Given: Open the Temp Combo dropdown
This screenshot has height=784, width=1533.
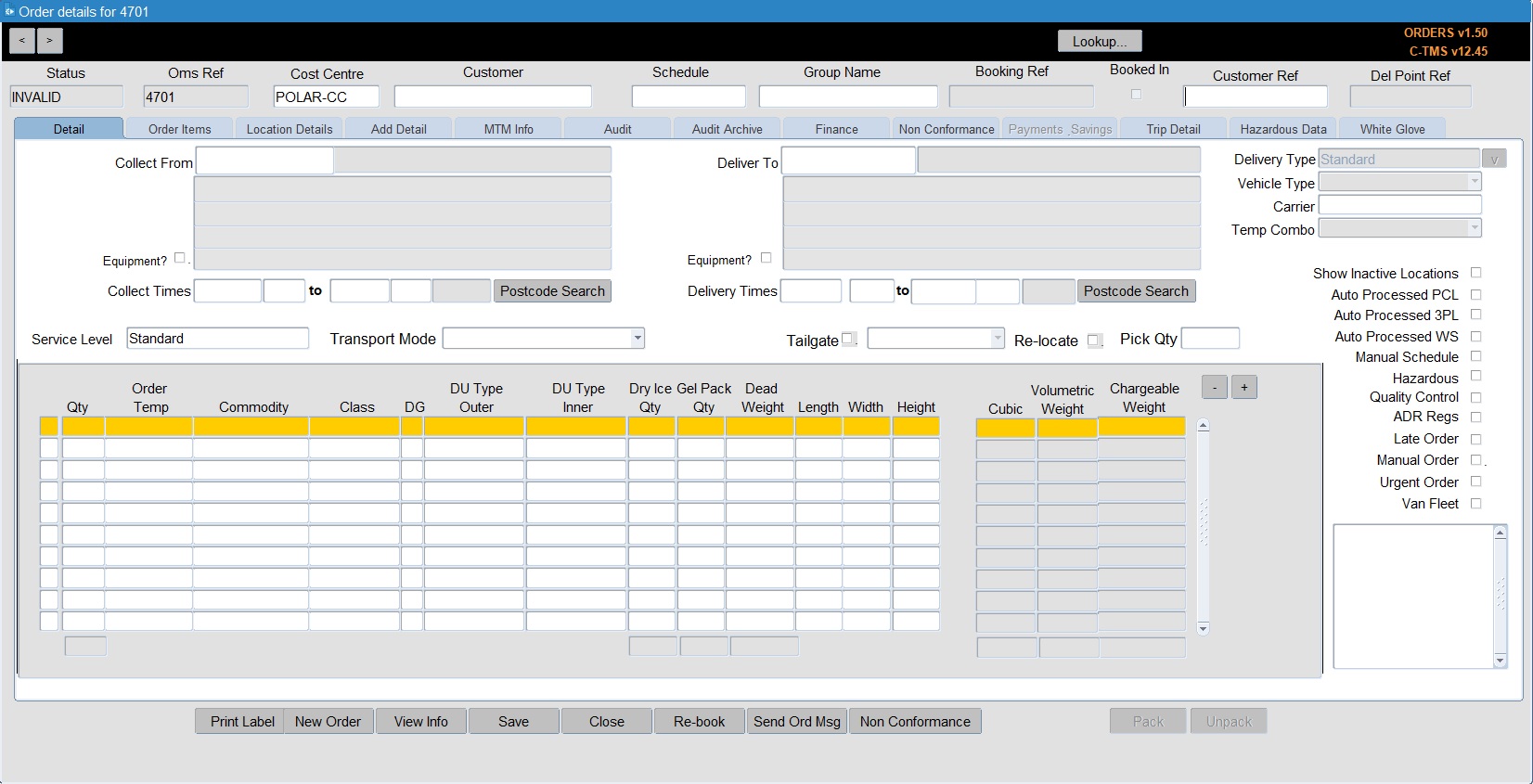Looking at the screenshot, I should pyautogui.click(x=1475, y=228).
